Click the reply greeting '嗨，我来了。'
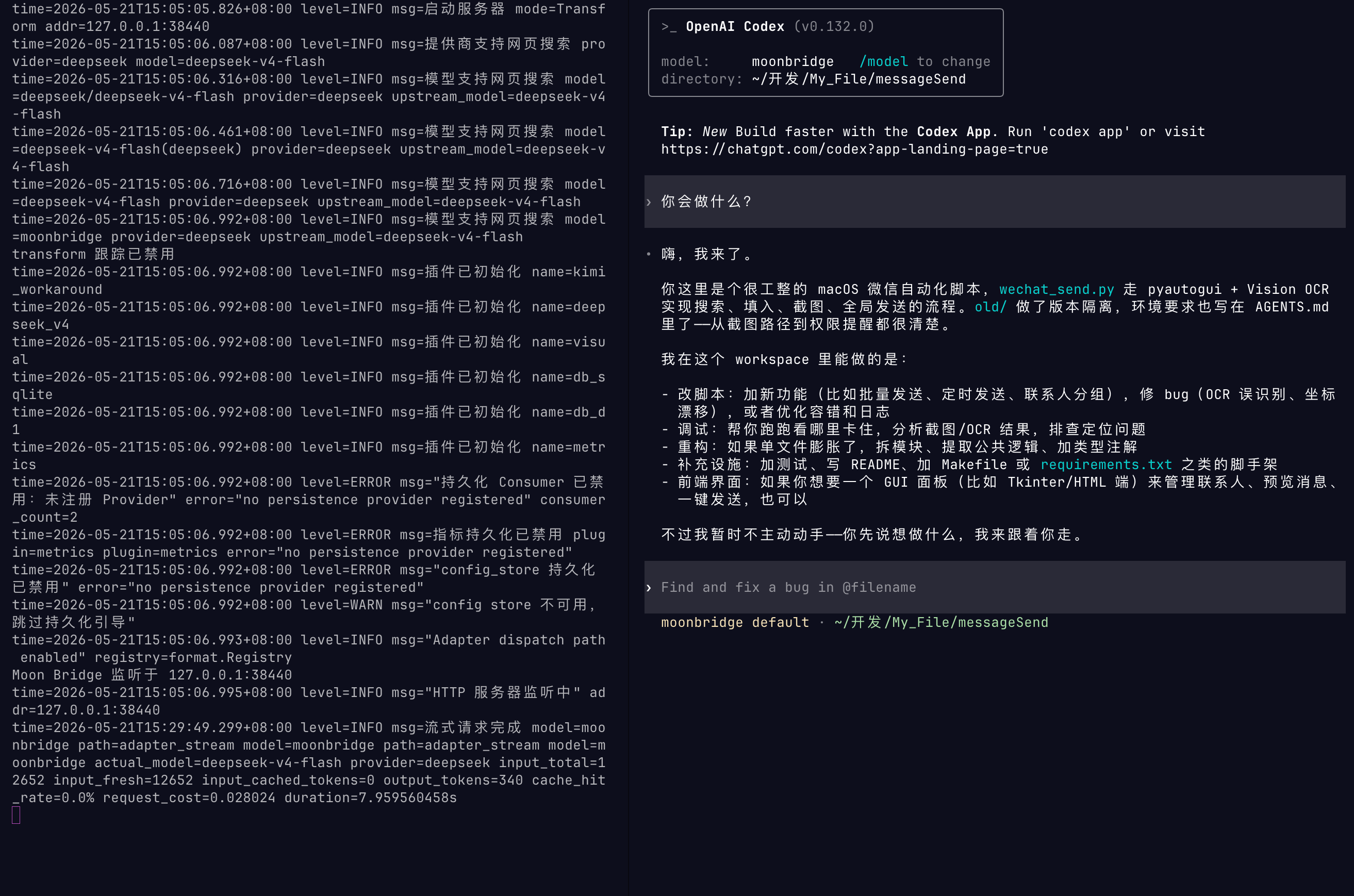Image resolution: width=1354 pixels, height=896 pixels. [707, 254]
